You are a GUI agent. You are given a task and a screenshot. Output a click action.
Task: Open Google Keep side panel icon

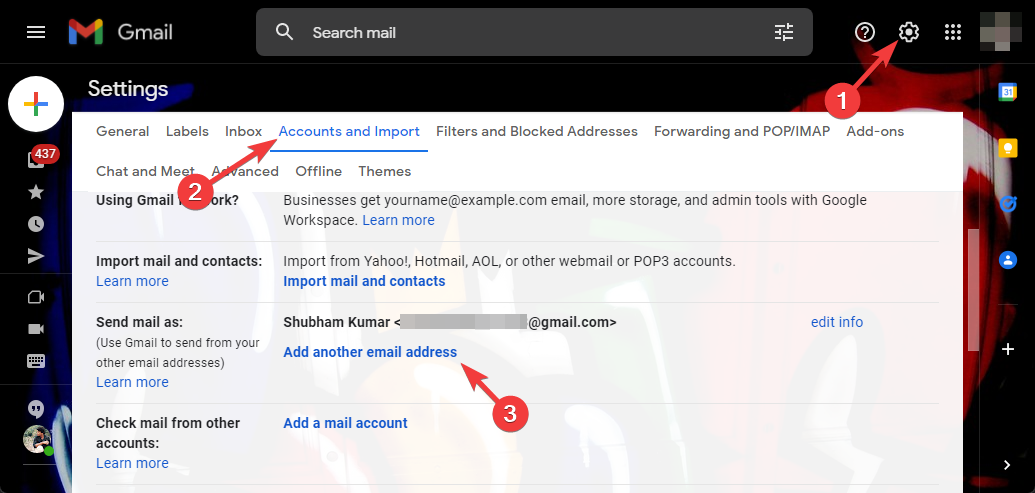(x=1007, y=148)
